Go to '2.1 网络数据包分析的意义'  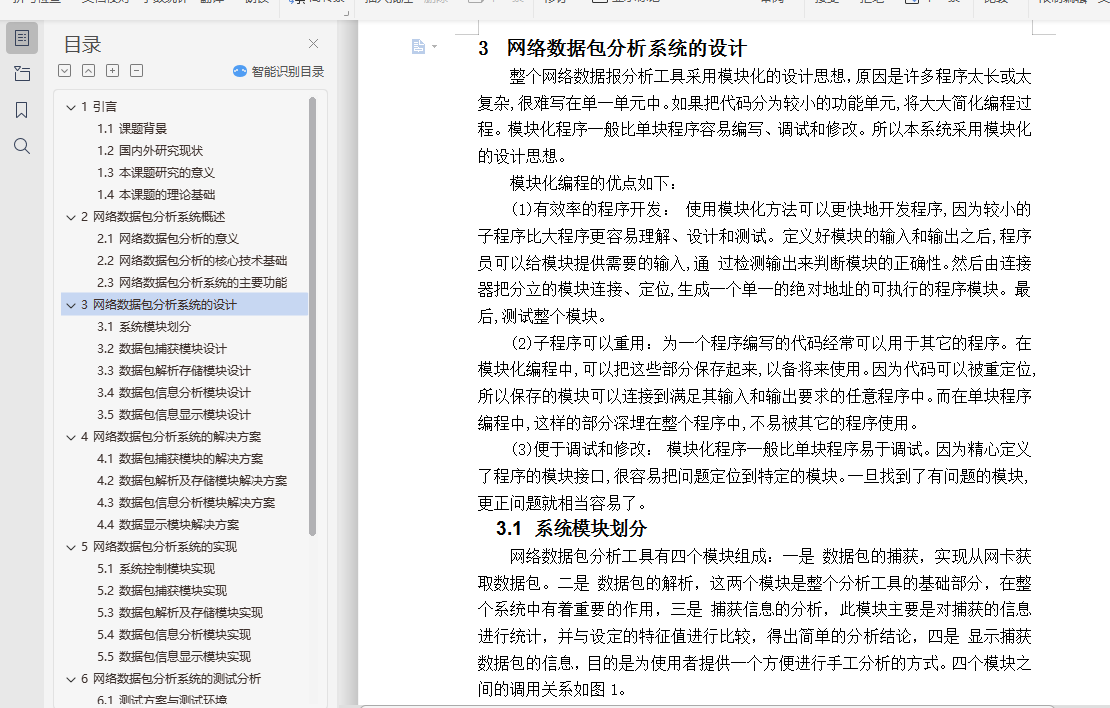pos(168,239)
